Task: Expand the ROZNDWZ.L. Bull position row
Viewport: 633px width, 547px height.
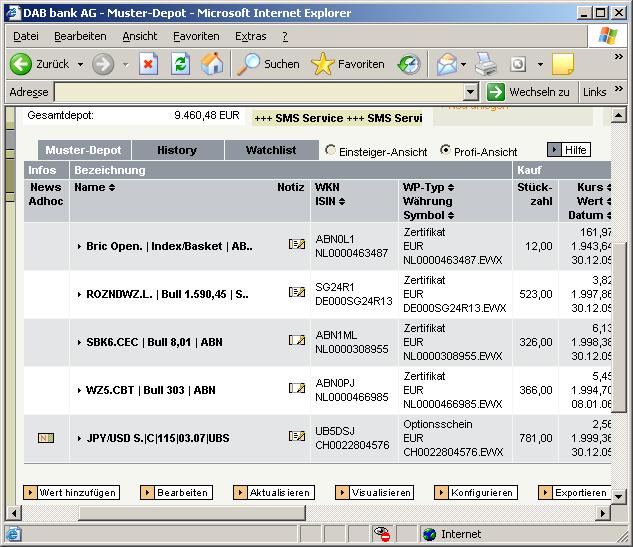Action: (x=79, y=294)
